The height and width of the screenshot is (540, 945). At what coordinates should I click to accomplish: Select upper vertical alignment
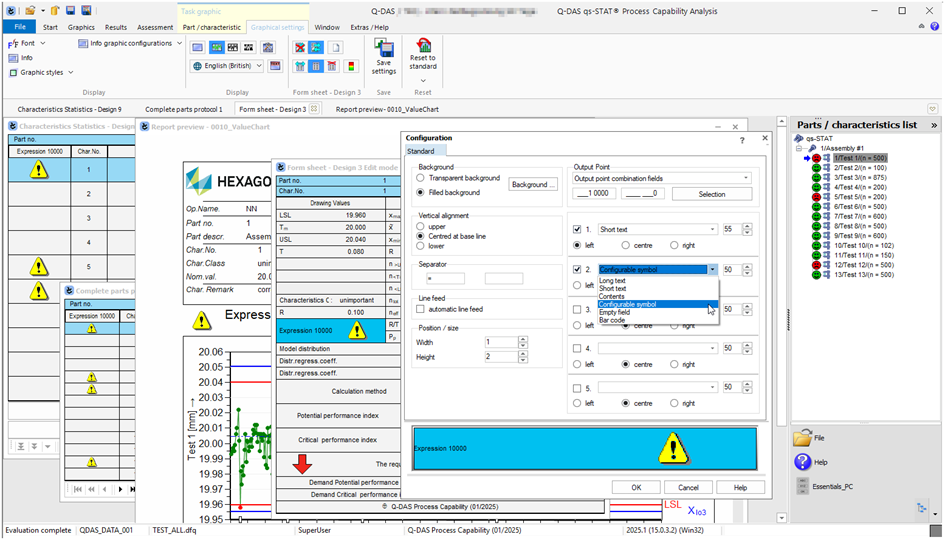(420, 227)
